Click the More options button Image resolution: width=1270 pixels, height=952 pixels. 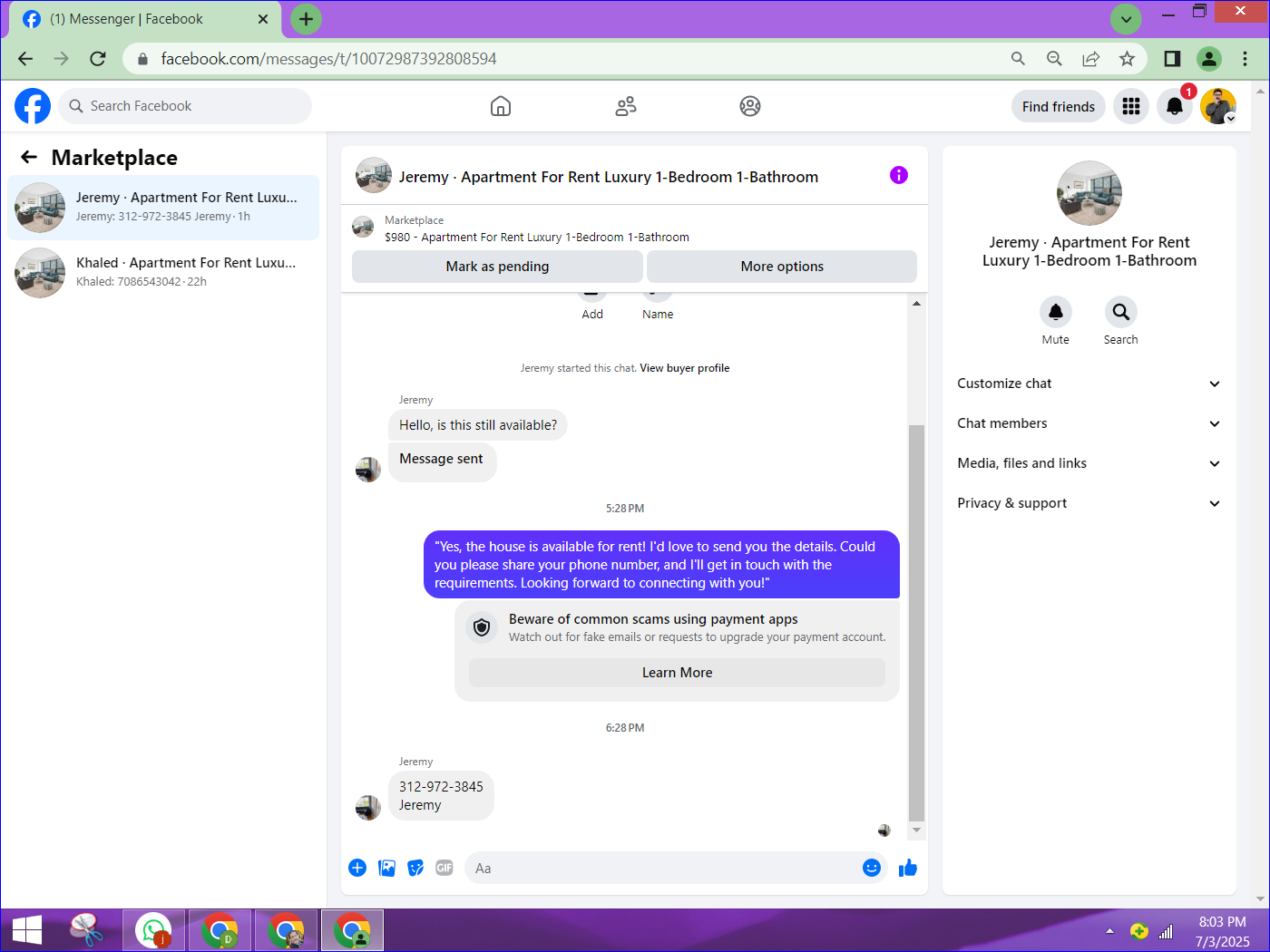(782, 267)
